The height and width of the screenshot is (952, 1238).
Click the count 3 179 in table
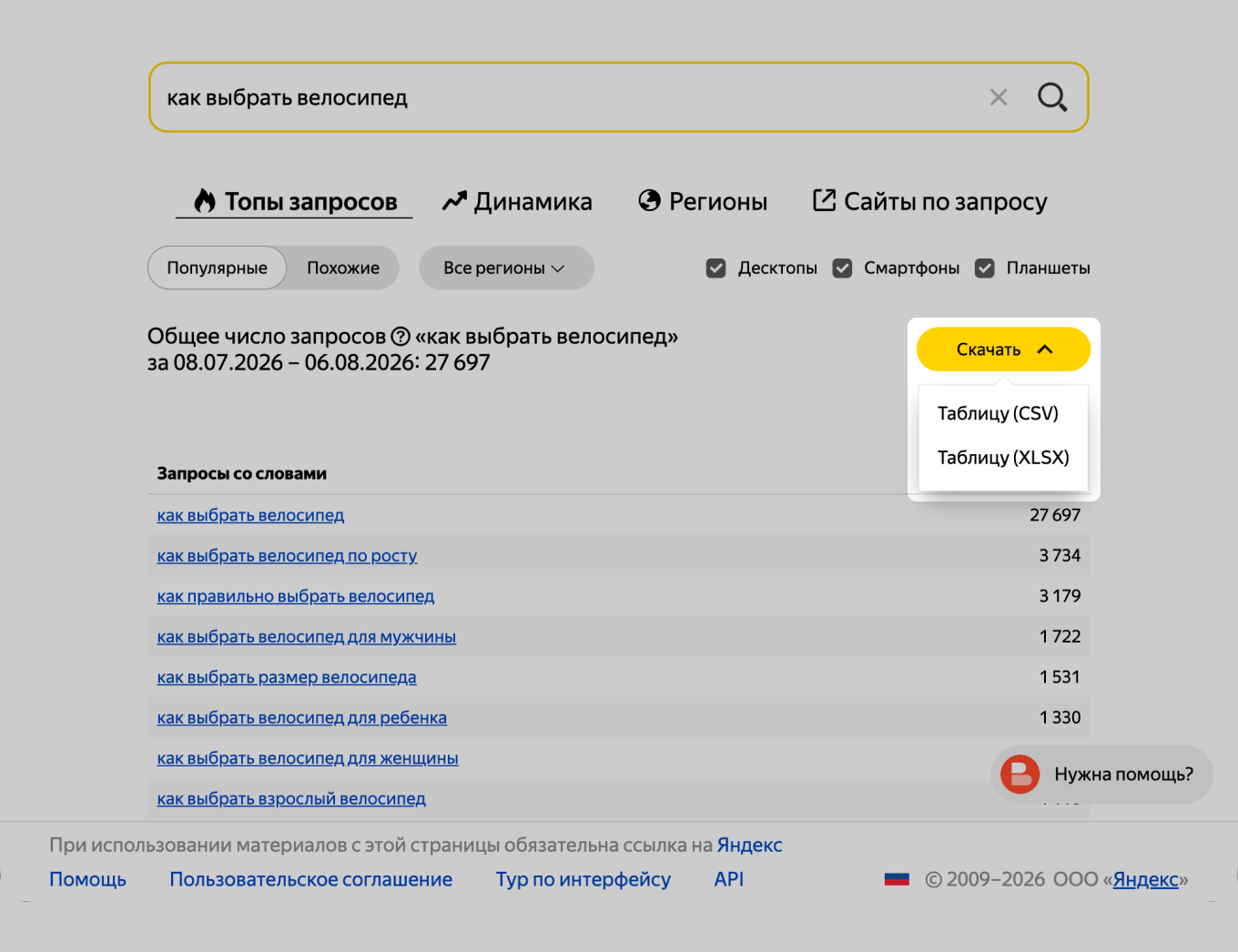(1060, 596)
